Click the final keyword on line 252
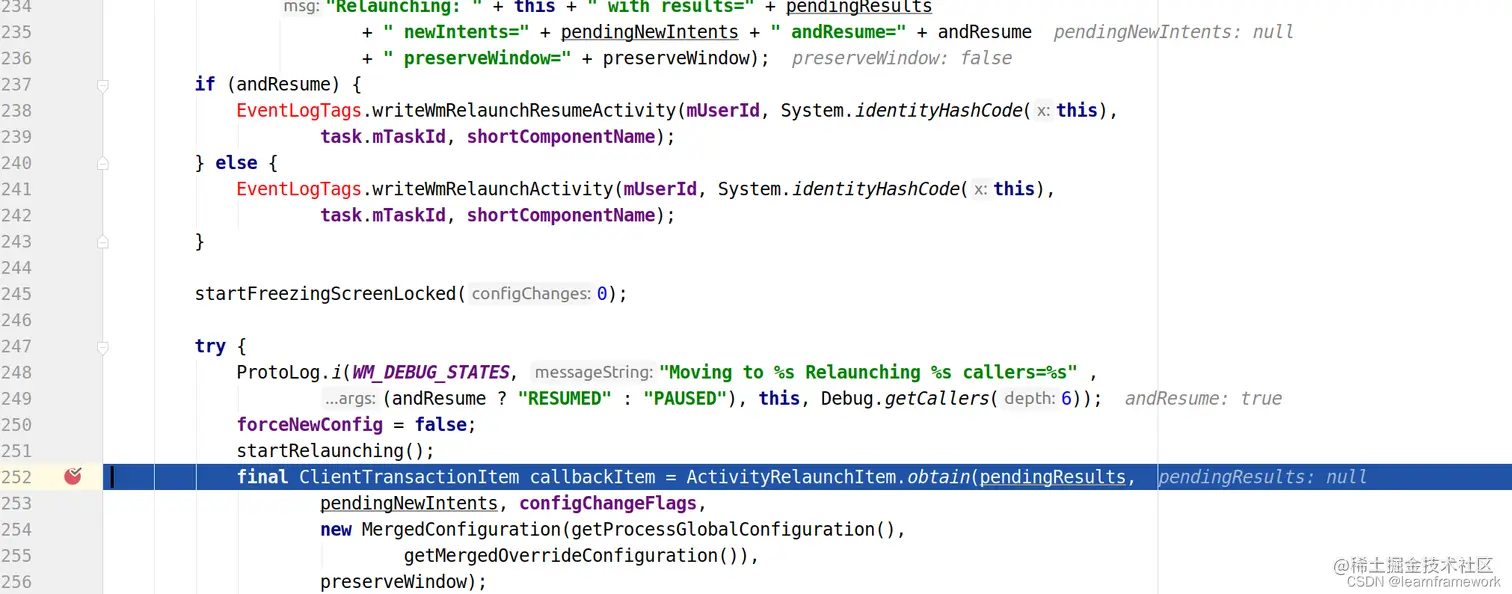 pyautogui.click(x=263, y=477)
